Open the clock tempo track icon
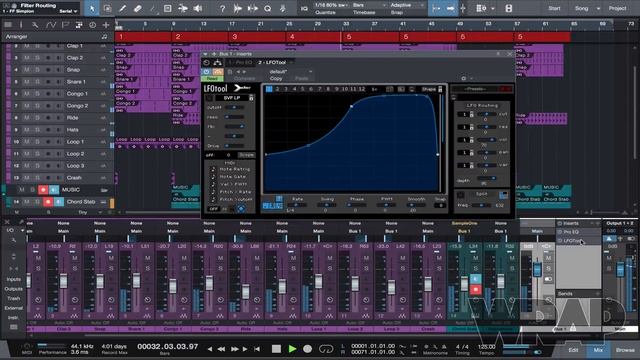 (x=93, y=25)
